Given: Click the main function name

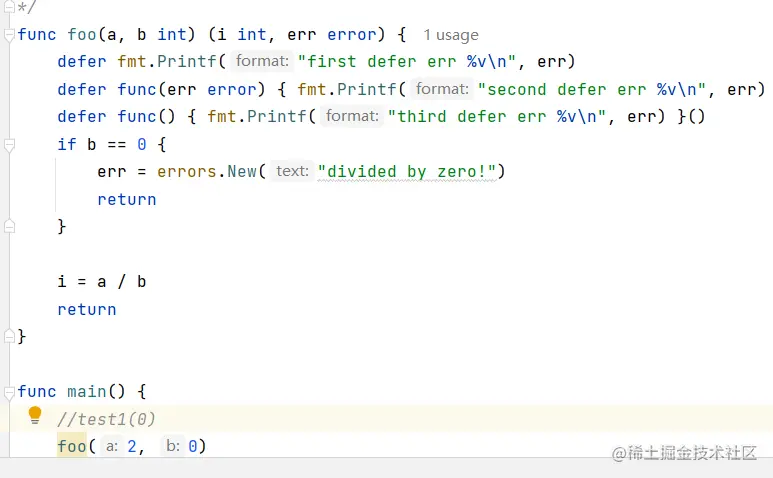Looking at the screenshot, I should [x=87, y=391].
